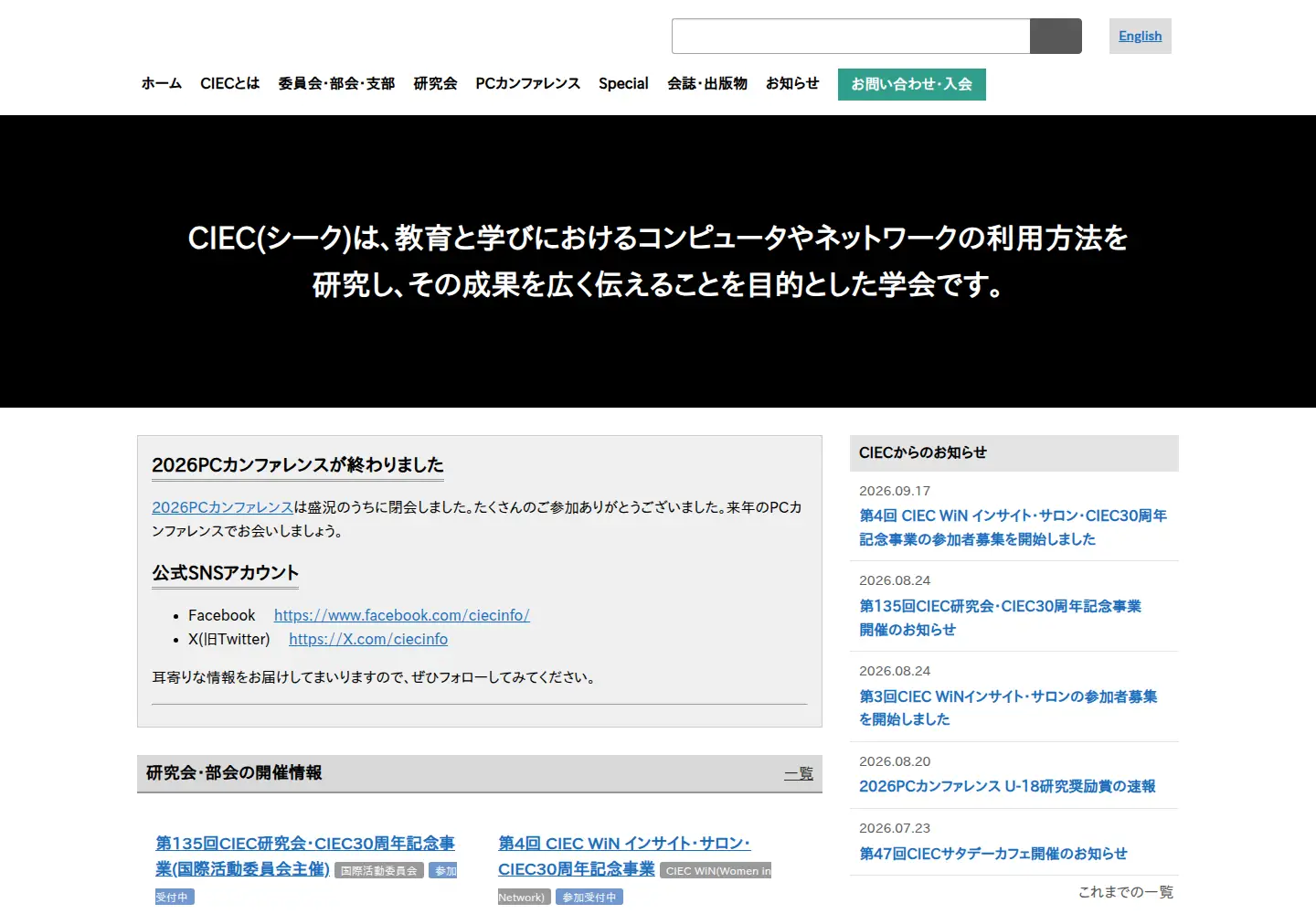The width and height of the screenshot is (1316, 914).
Task: Open news 2026PCカンファレンス U-18研究奨励賞の速報
Action: (1007, 786)
